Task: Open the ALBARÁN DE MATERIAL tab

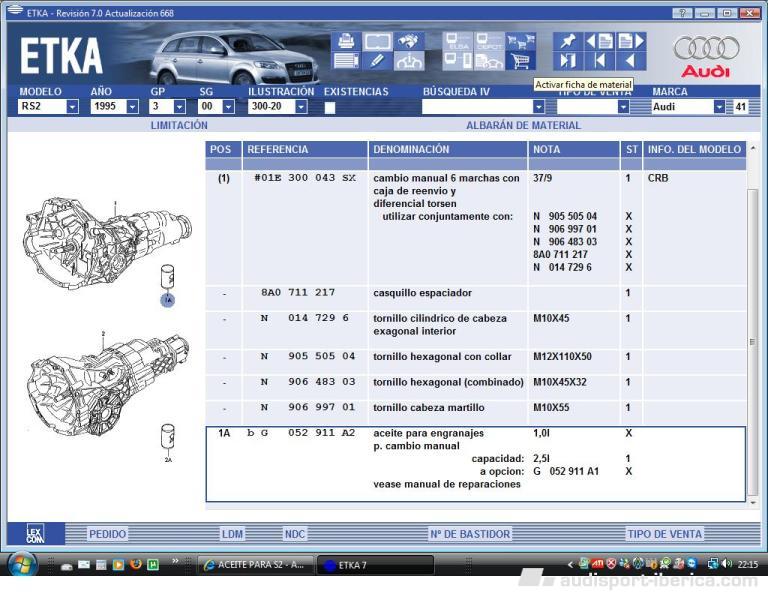Action: (523, 125)
